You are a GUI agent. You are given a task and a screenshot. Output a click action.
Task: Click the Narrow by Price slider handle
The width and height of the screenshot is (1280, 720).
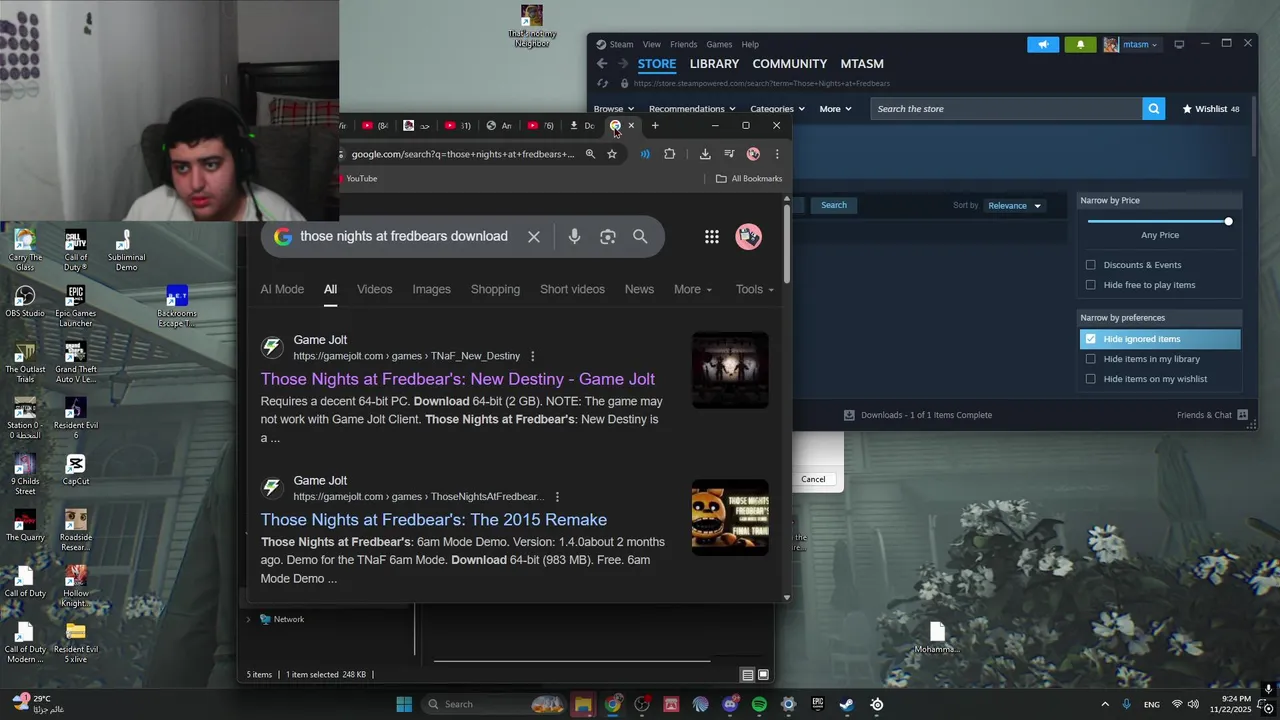pos(1228,221)
